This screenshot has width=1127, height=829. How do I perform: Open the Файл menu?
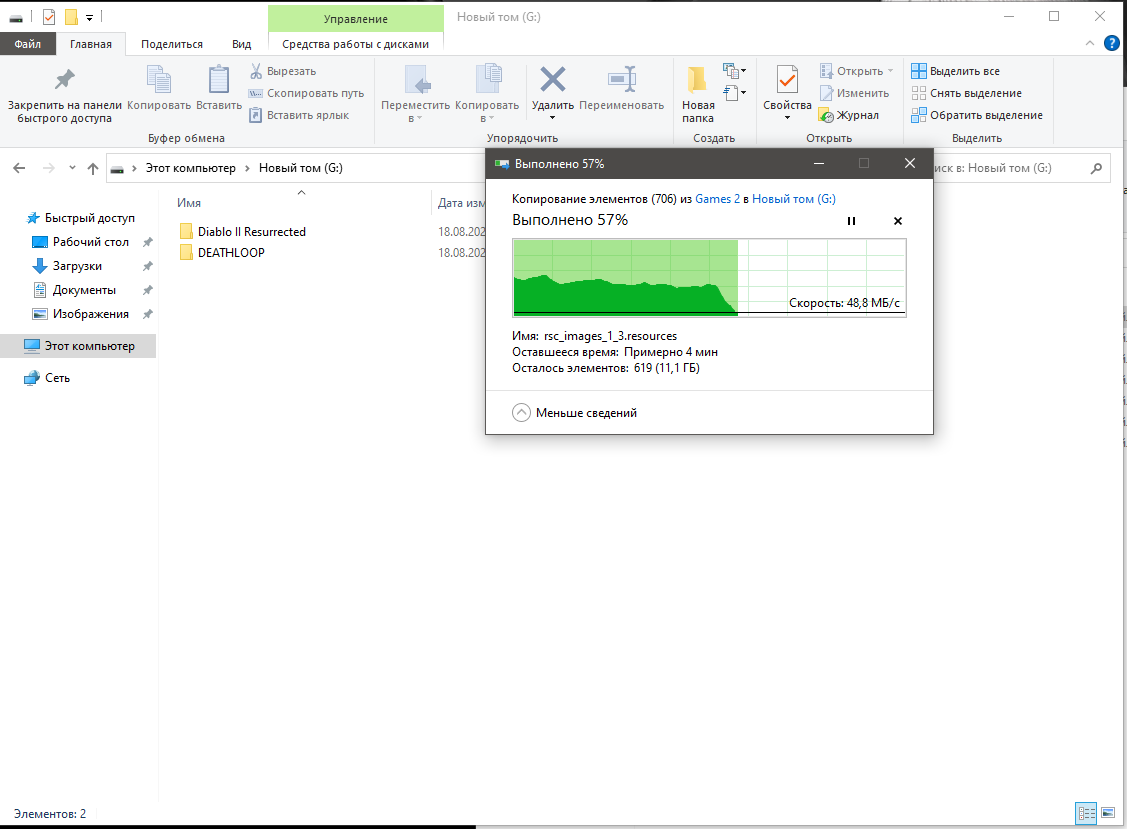pyautogui.click(x=27, y=44)
